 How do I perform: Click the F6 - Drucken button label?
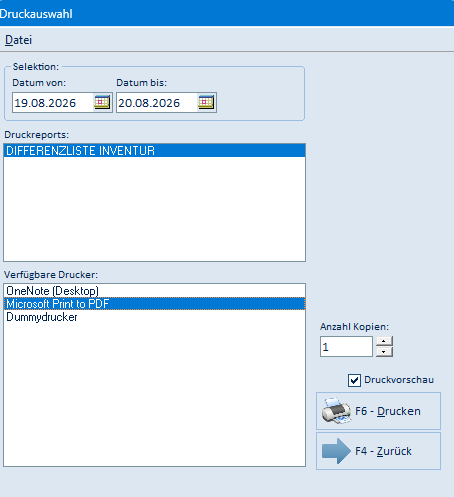[388, 411]
